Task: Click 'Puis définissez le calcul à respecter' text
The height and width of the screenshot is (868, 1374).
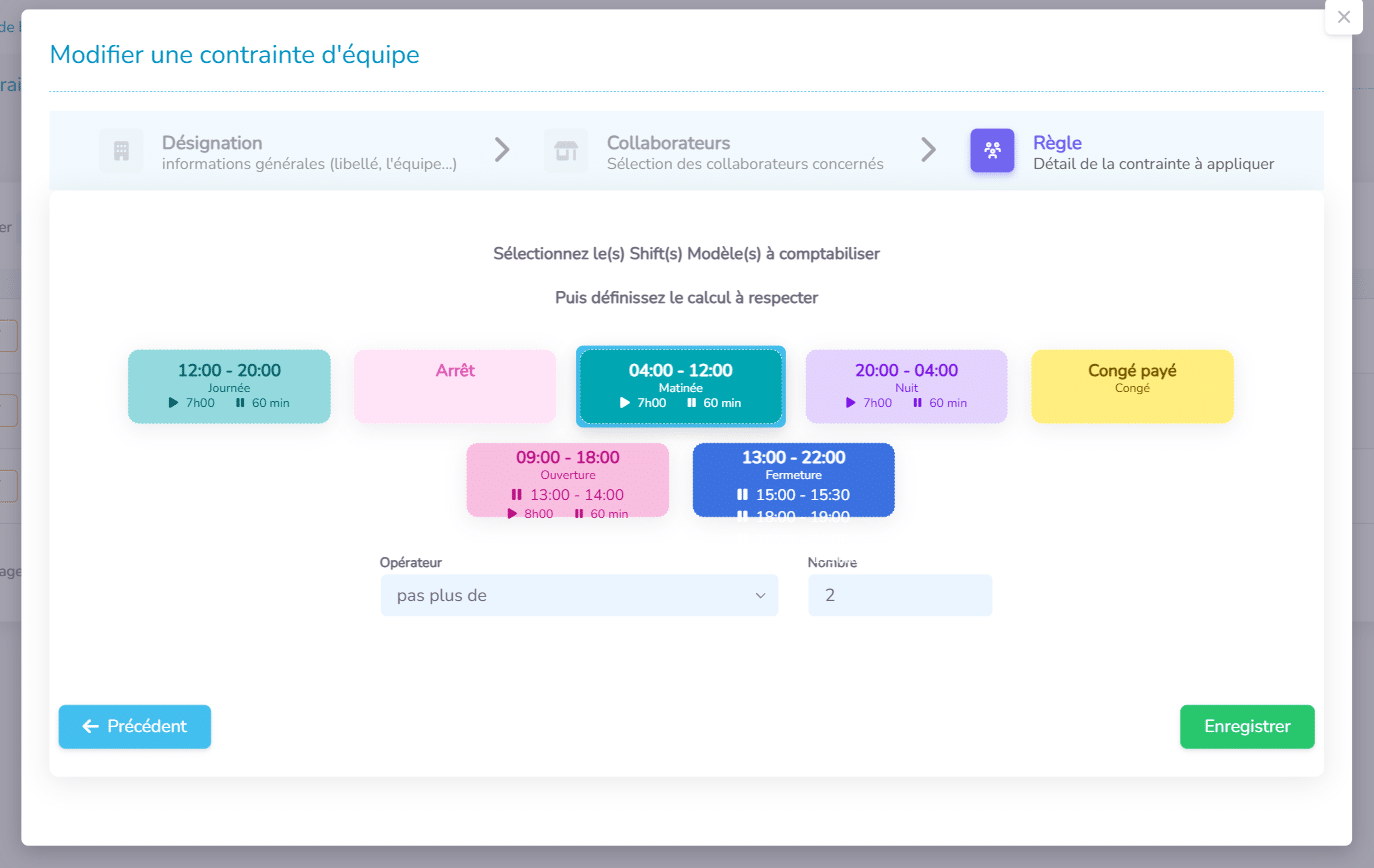Action: (687, 298)
